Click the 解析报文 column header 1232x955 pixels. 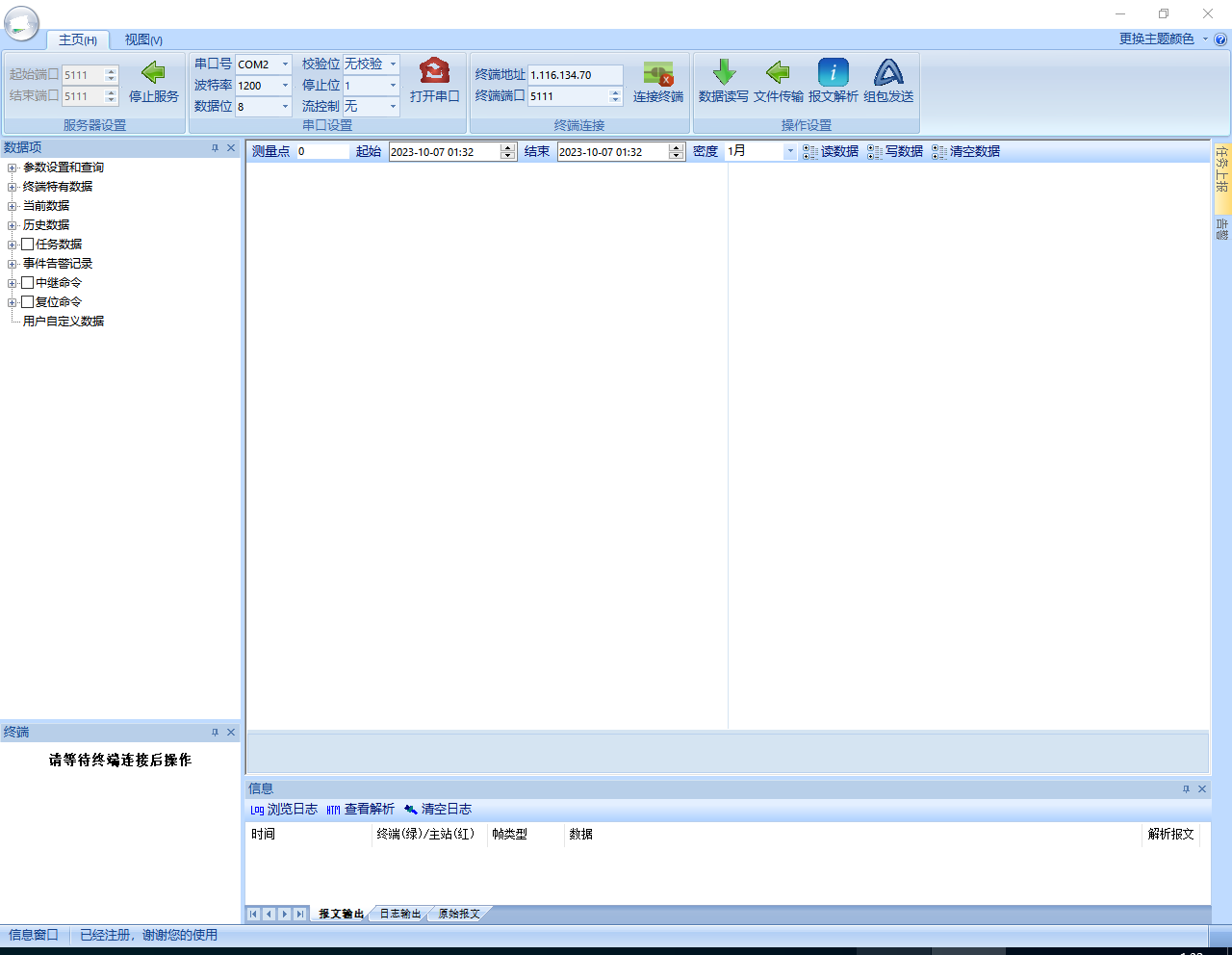(x=1171, y=835)
